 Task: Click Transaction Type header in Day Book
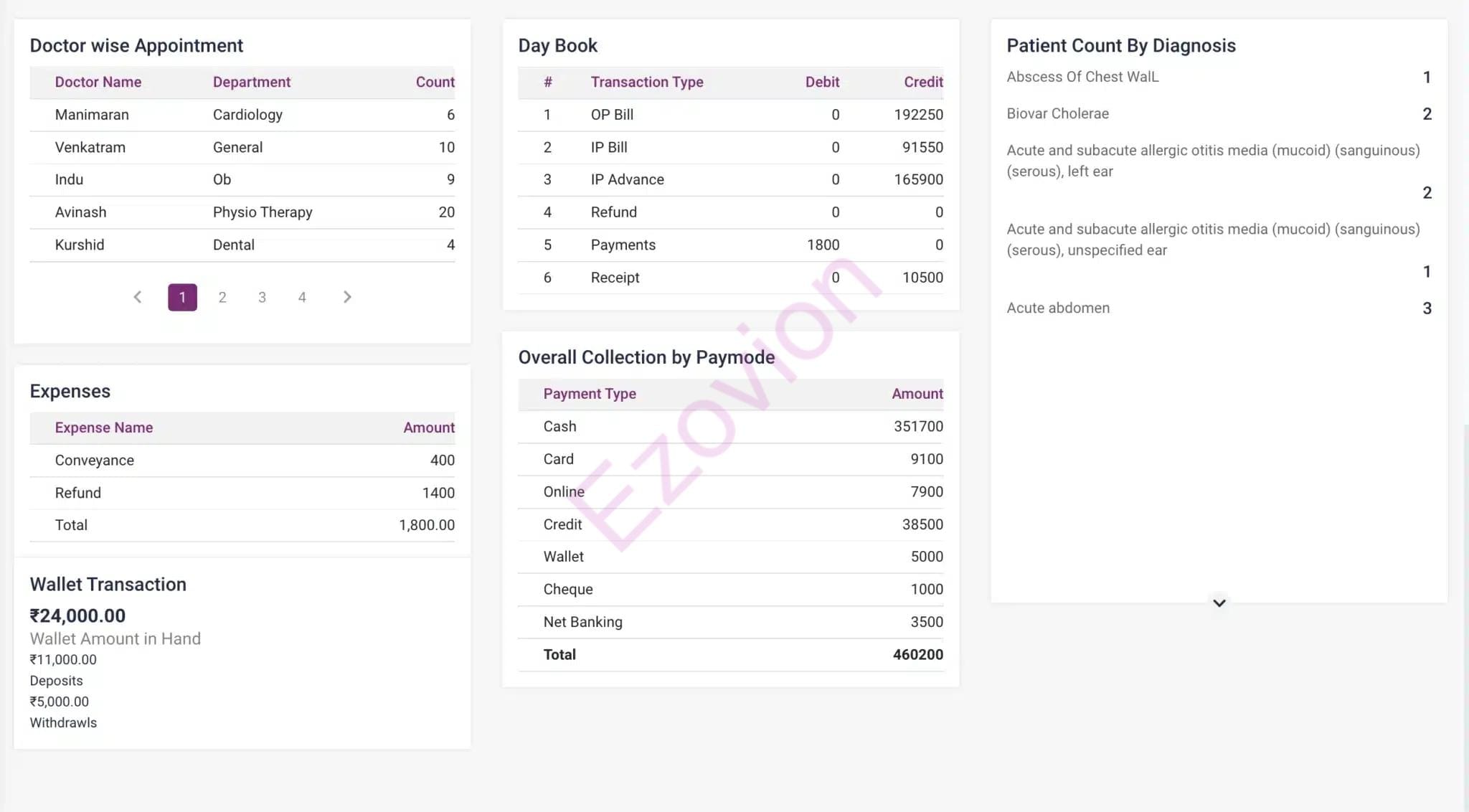[x=646, y=82]
